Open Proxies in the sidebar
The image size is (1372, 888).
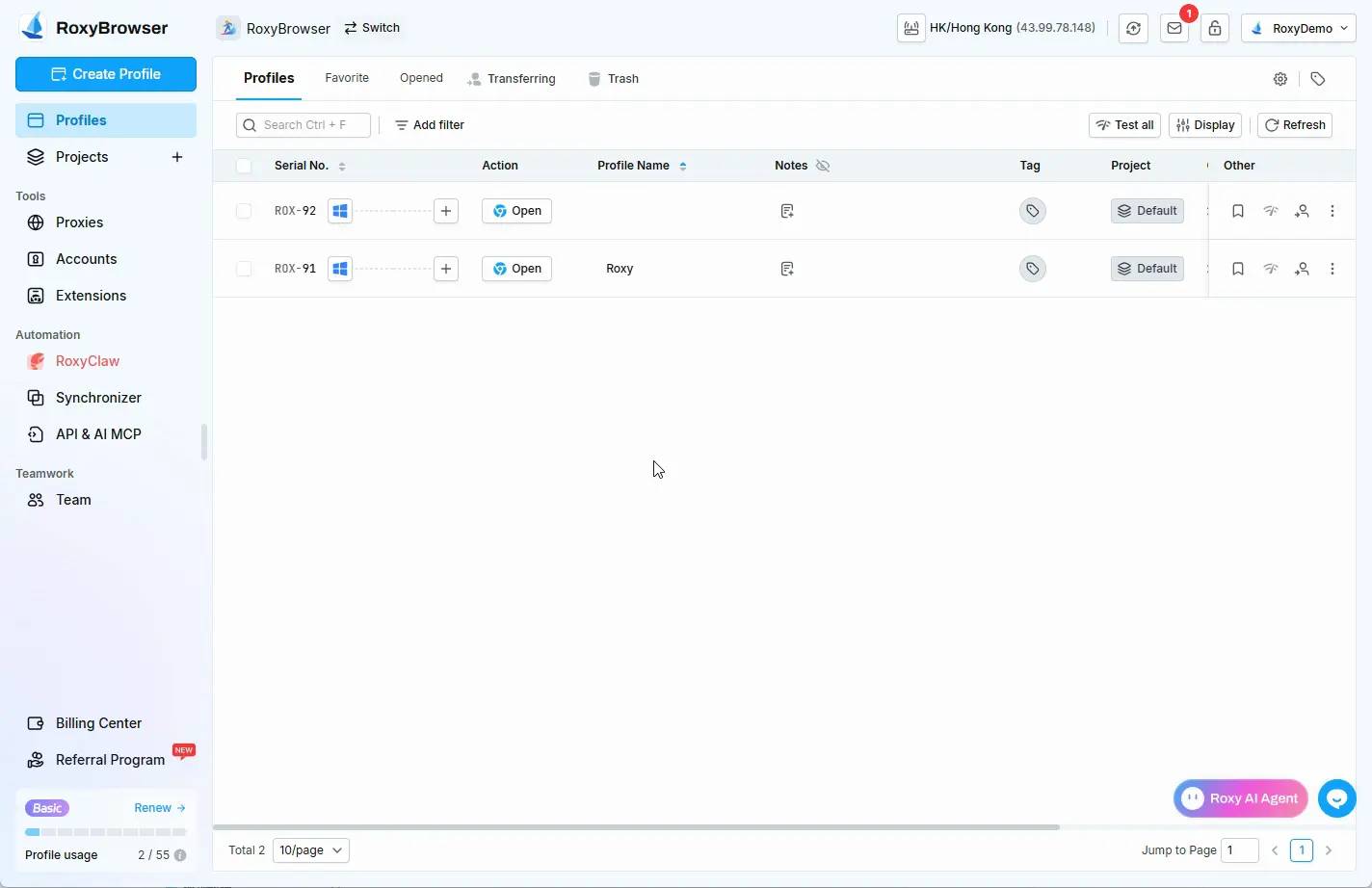point(106,222)
